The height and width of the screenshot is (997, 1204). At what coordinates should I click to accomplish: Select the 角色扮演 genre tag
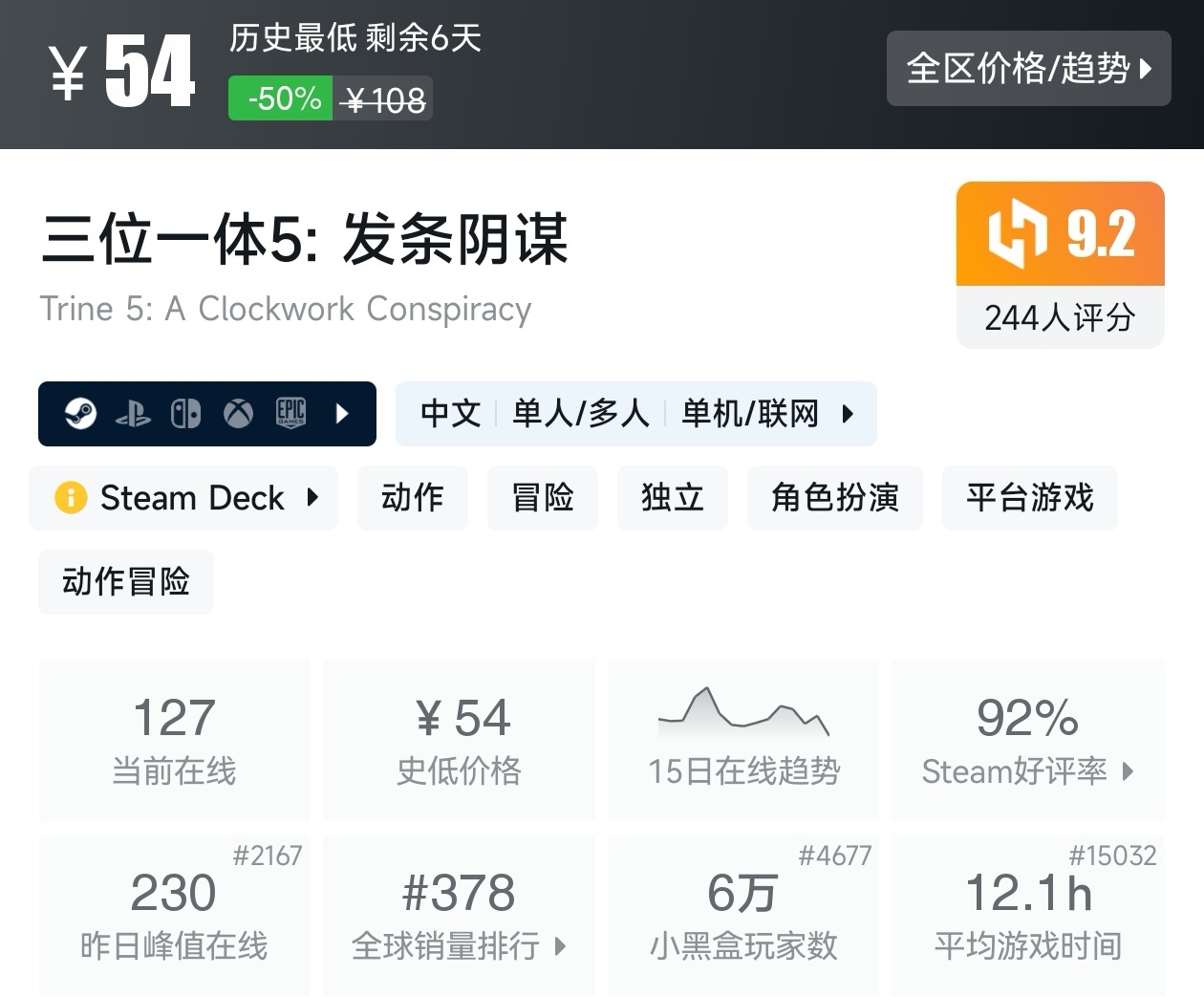(x=835, y=498)
